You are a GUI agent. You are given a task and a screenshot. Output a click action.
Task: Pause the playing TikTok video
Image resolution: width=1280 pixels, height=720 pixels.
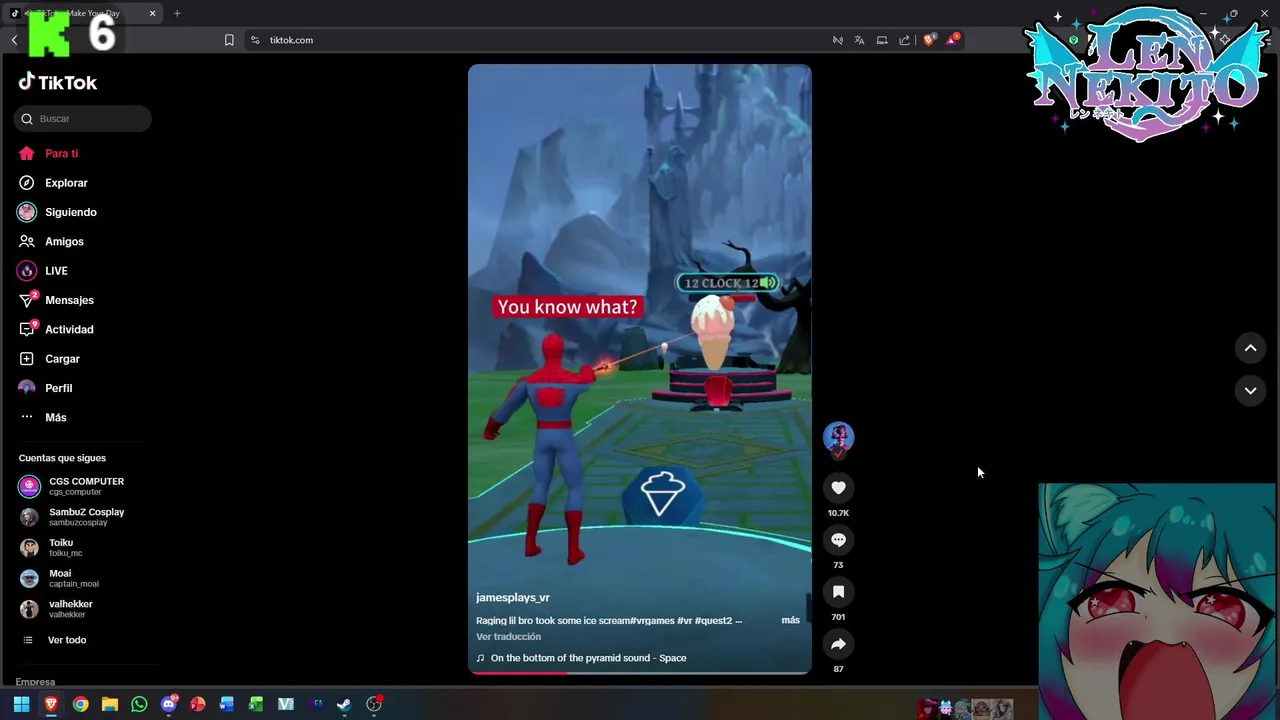(640, 369)
